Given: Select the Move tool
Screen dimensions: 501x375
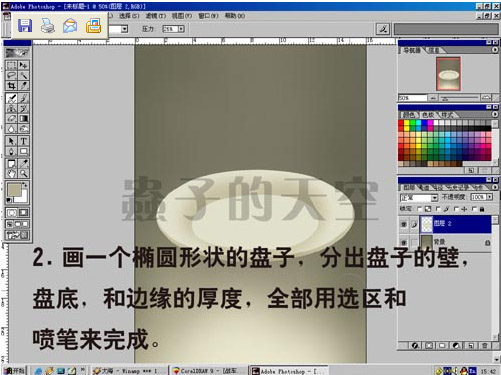Looking at the screenshot, I should click(24, 65).
